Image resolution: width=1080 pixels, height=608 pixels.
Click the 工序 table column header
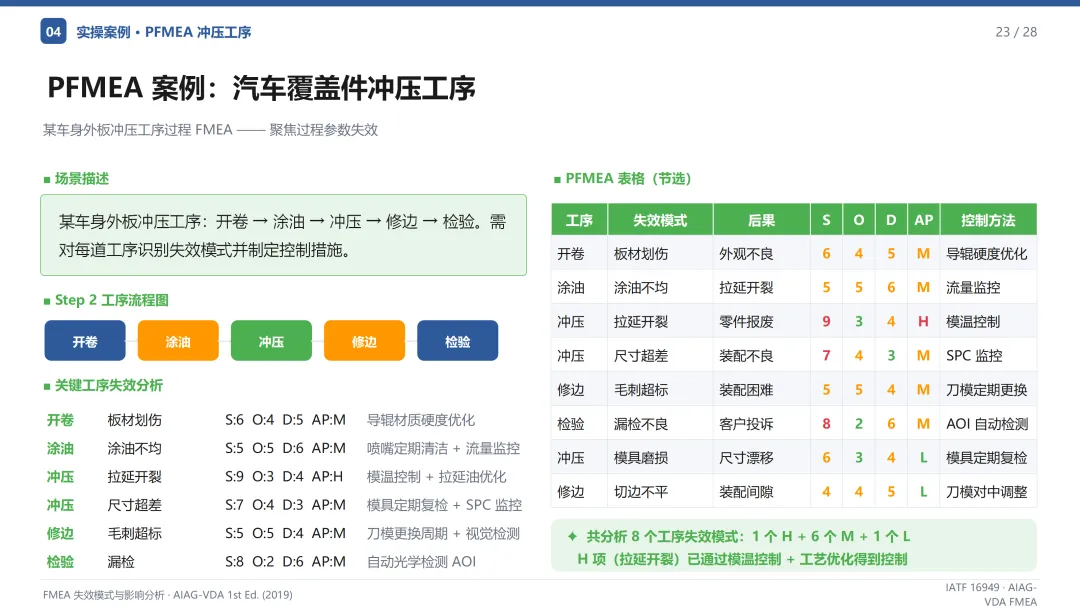579,220
